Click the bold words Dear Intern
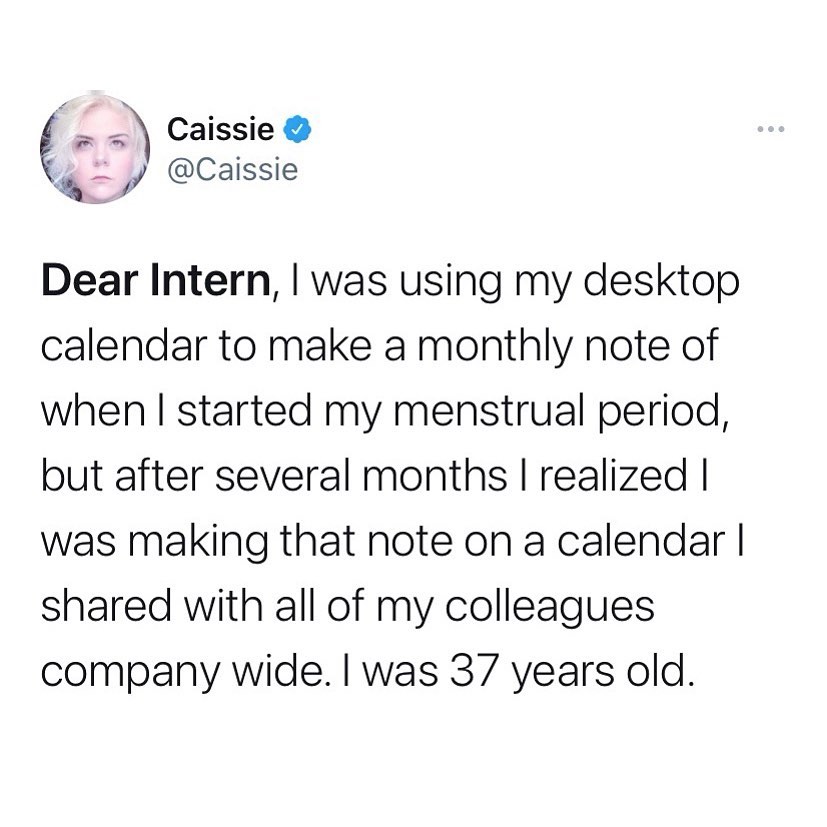This screenshot has width=827, height=827. pyautogui.click(x=156, y=281)
